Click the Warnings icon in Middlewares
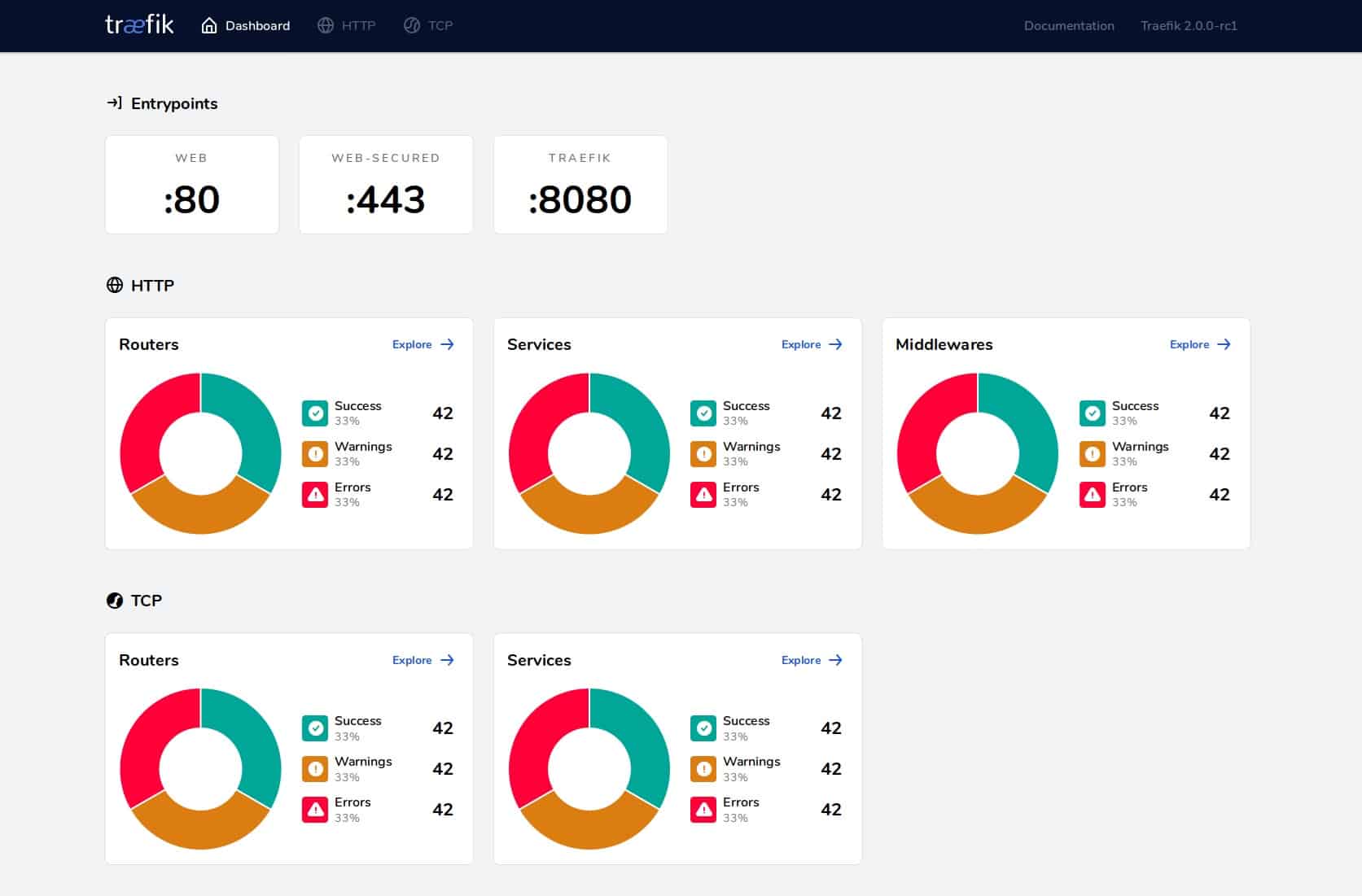The width and height of the screenshot is (1362, 896). click(1093, 454)
